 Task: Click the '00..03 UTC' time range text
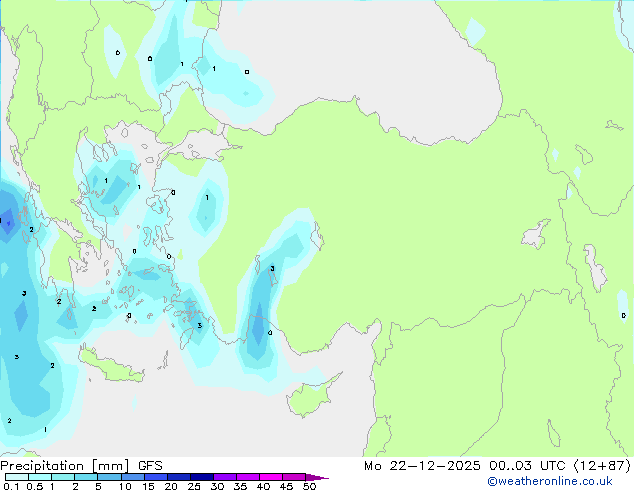pyautogui.click(x=527, y=466)
